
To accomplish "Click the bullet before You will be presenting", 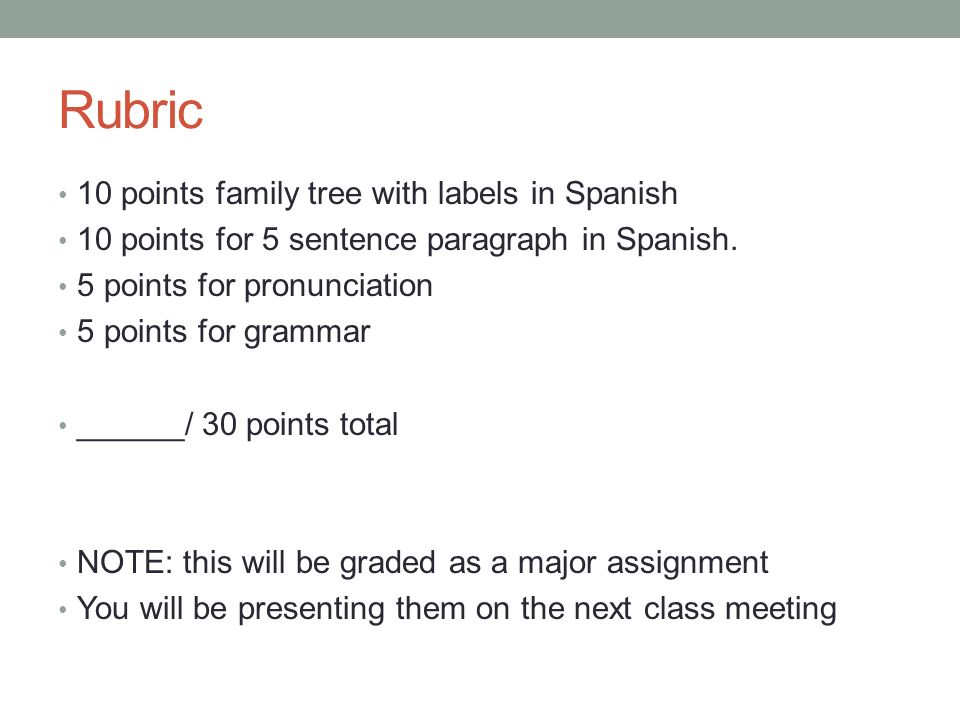I will (62, 610).
